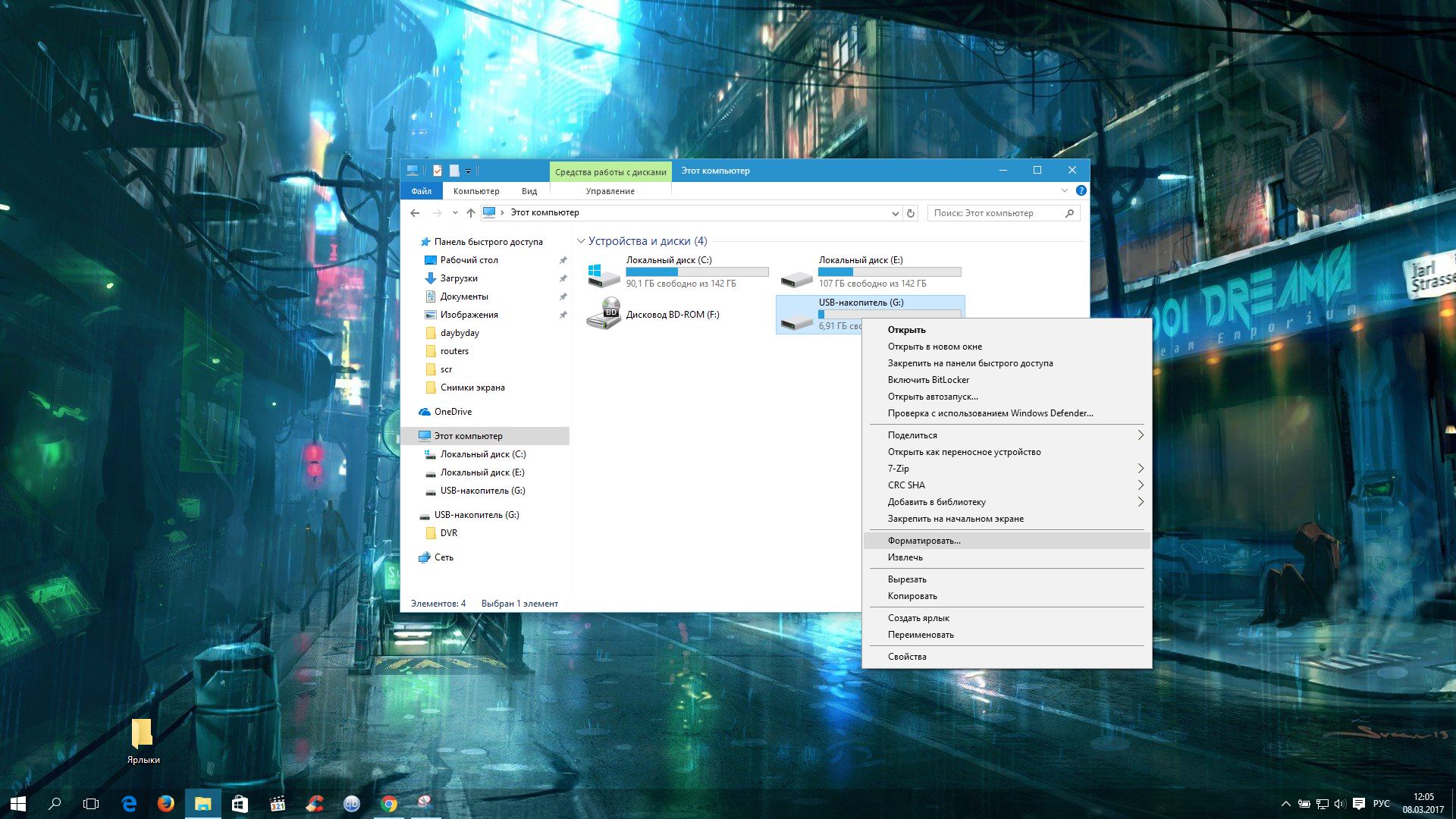Open recent locations dropdown arrow
Viewport: 1456px width, 819px height.
(x=455, y=213)
